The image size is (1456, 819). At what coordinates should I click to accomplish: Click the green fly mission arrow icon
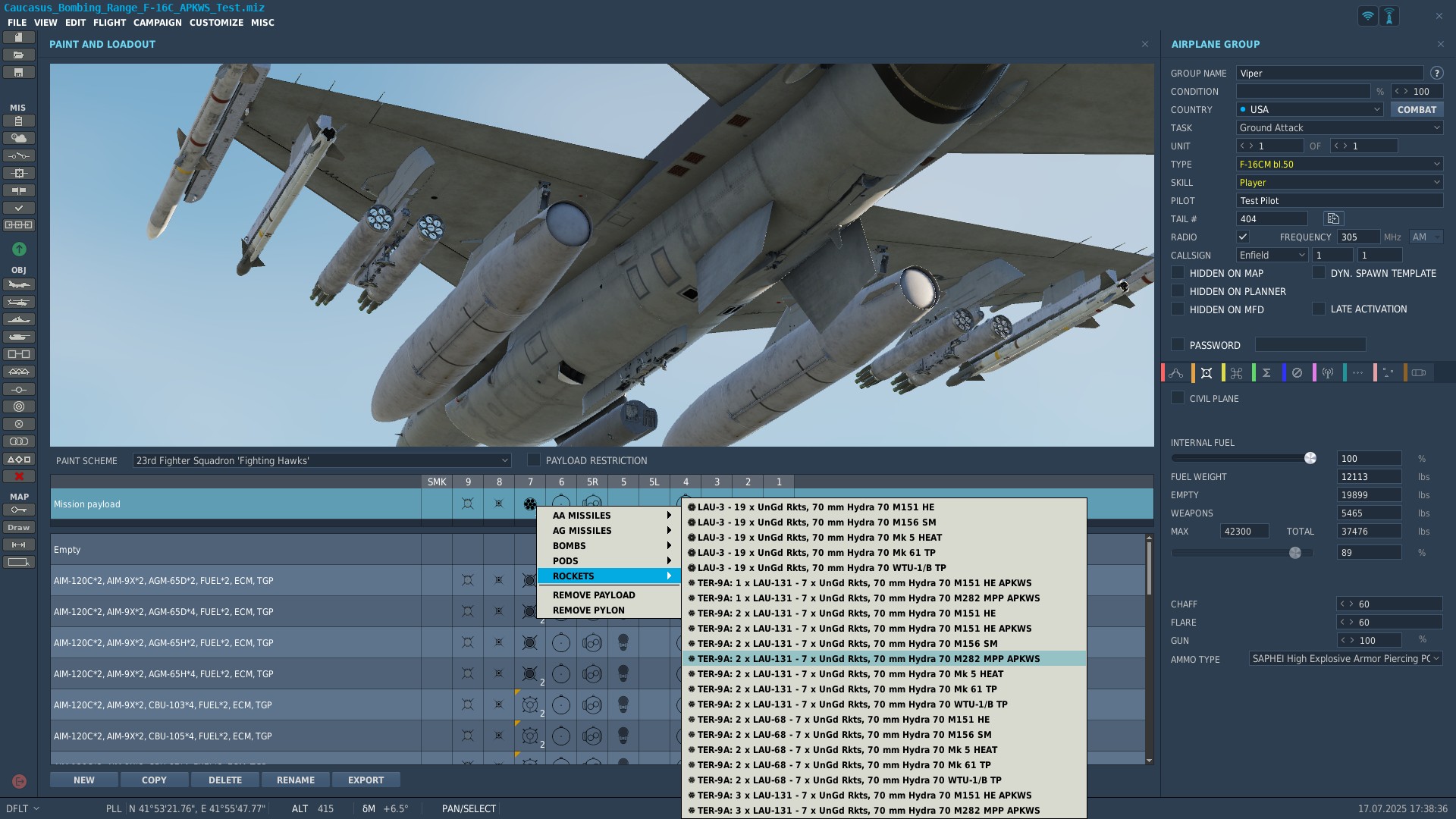[x=19, y=249]
